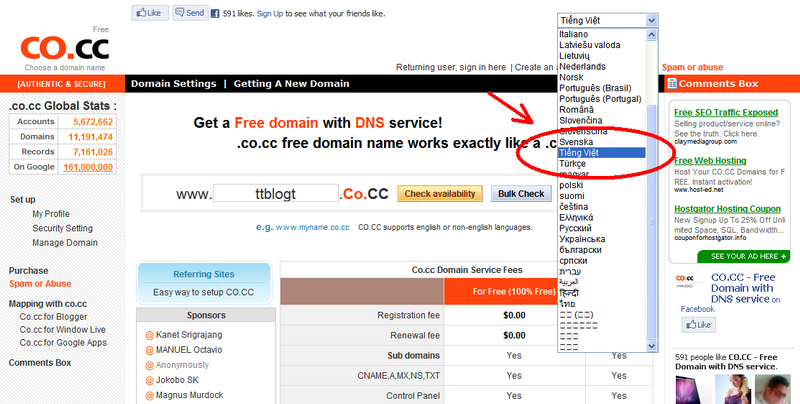
Task: Open Getting A New Domain tab
Action: (291, 84)
